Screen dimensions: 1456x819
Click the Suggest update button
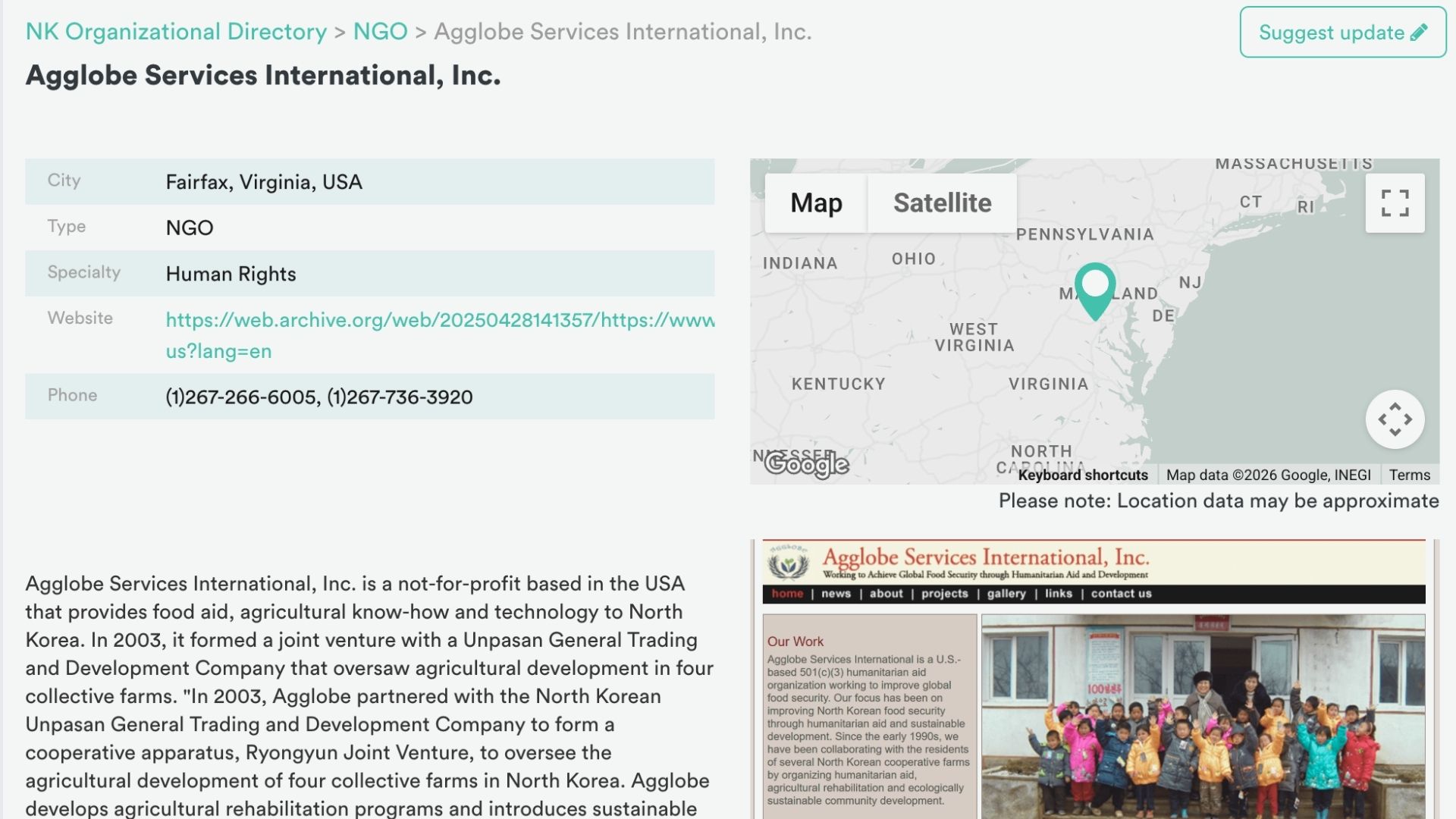[1343, 32]
